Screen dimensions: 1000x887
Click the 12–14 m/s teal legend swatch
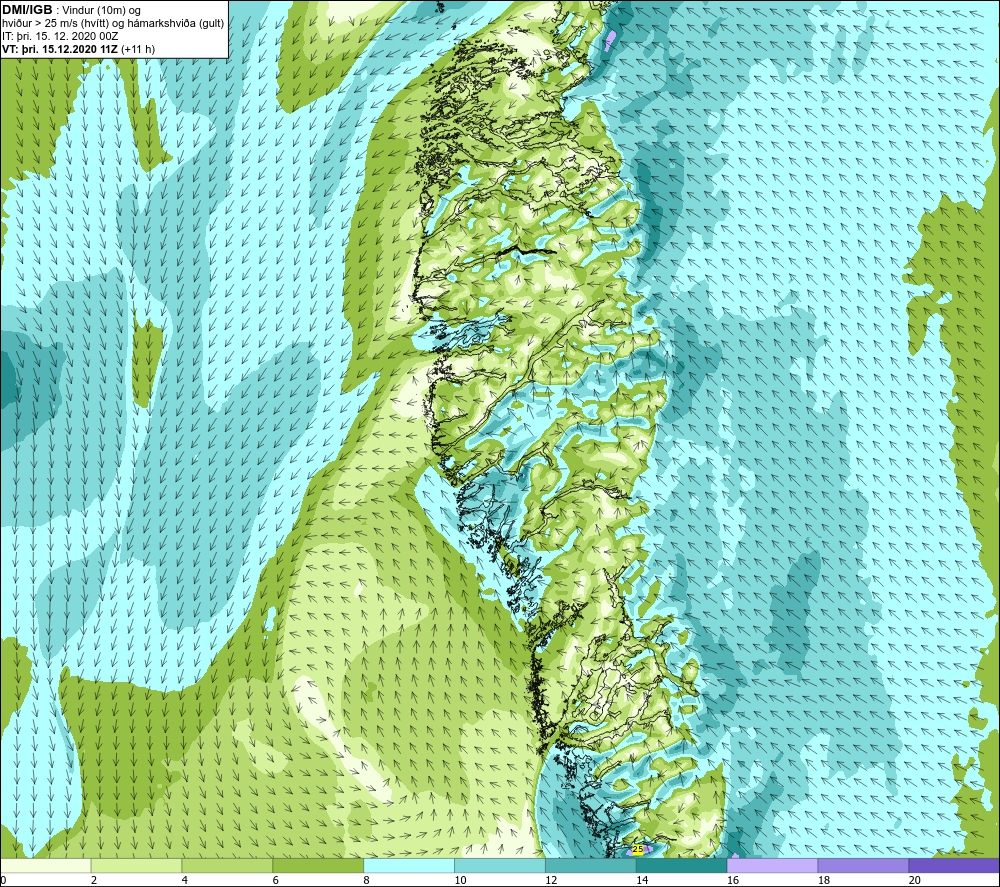pos(591,865)
